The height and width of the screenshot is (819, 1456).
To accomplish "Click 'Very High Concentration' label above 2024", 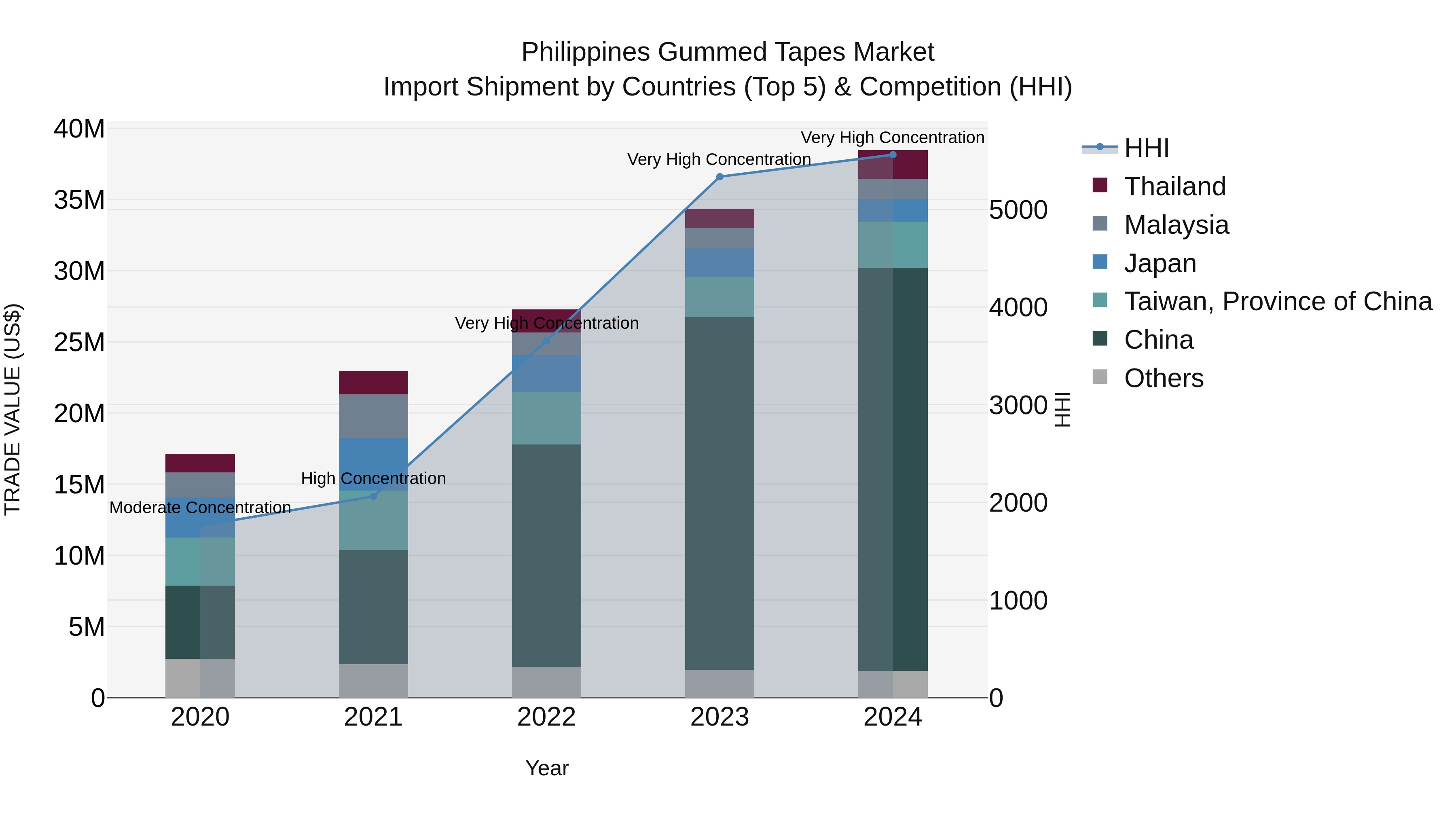I will tap(893, 138).
